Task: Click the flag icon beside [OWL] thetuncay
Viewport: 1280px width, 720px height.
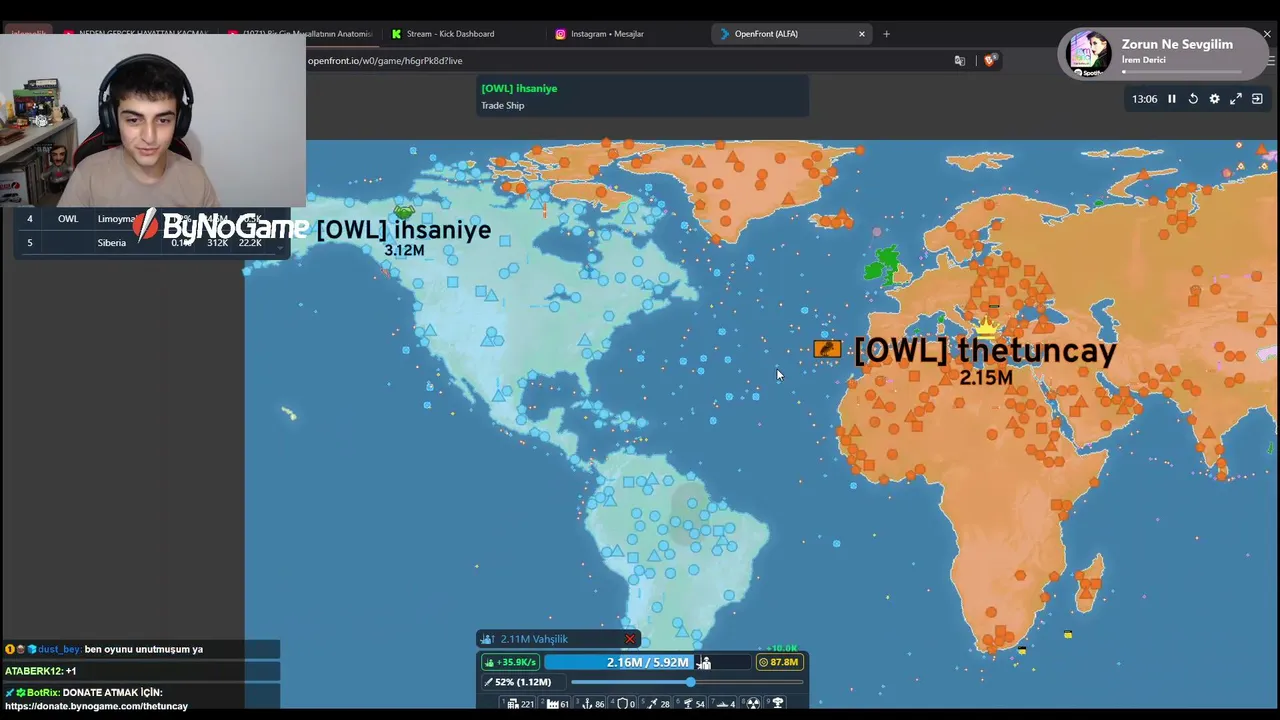Action: (828, 349)
